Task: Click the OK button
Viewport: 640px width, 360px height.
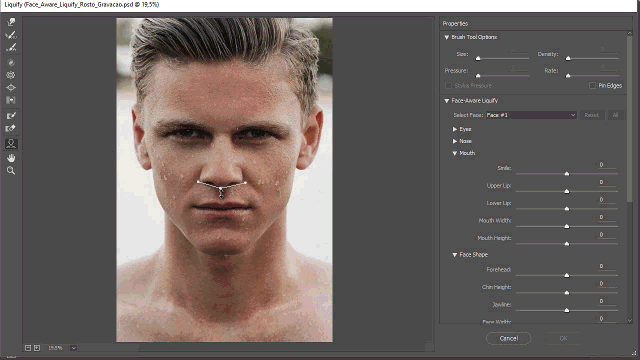Action: click(x=563, y=338)
